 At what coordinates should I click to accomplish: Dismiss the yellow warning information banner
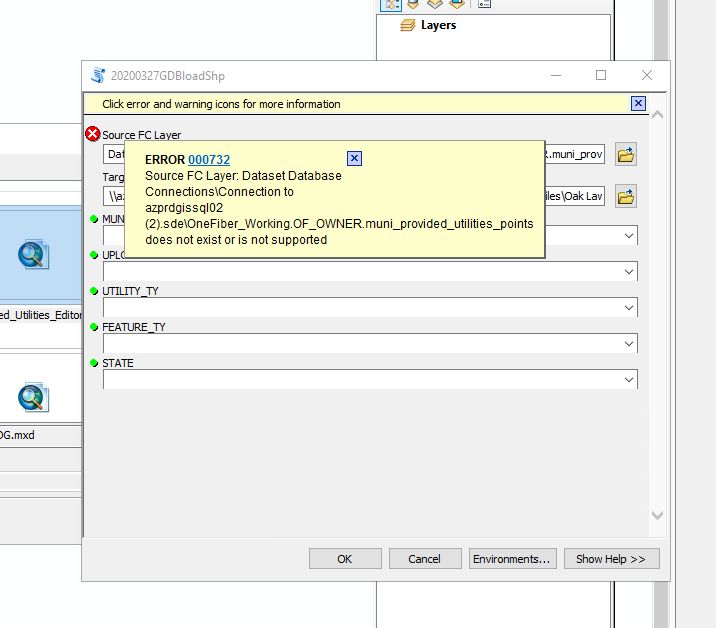click(x=638, y=104)
